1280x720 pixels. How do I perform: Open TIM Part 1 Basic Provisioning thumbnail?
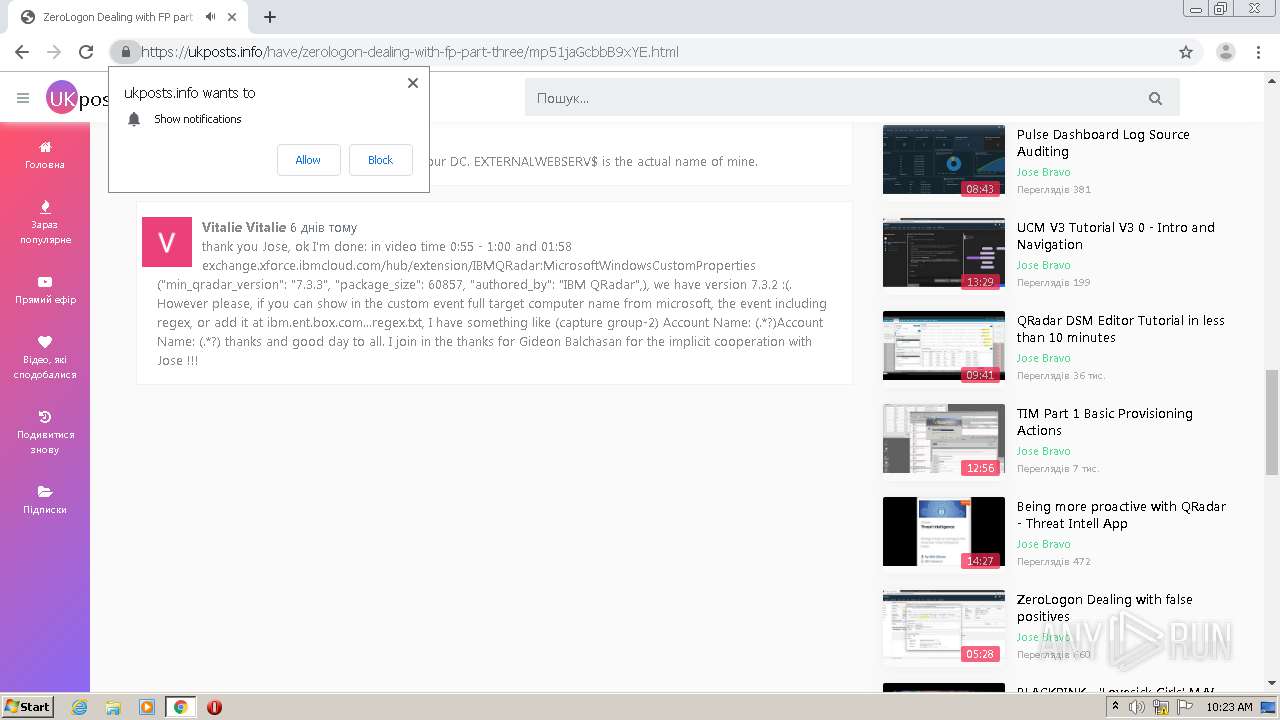[x=944, y=439]
